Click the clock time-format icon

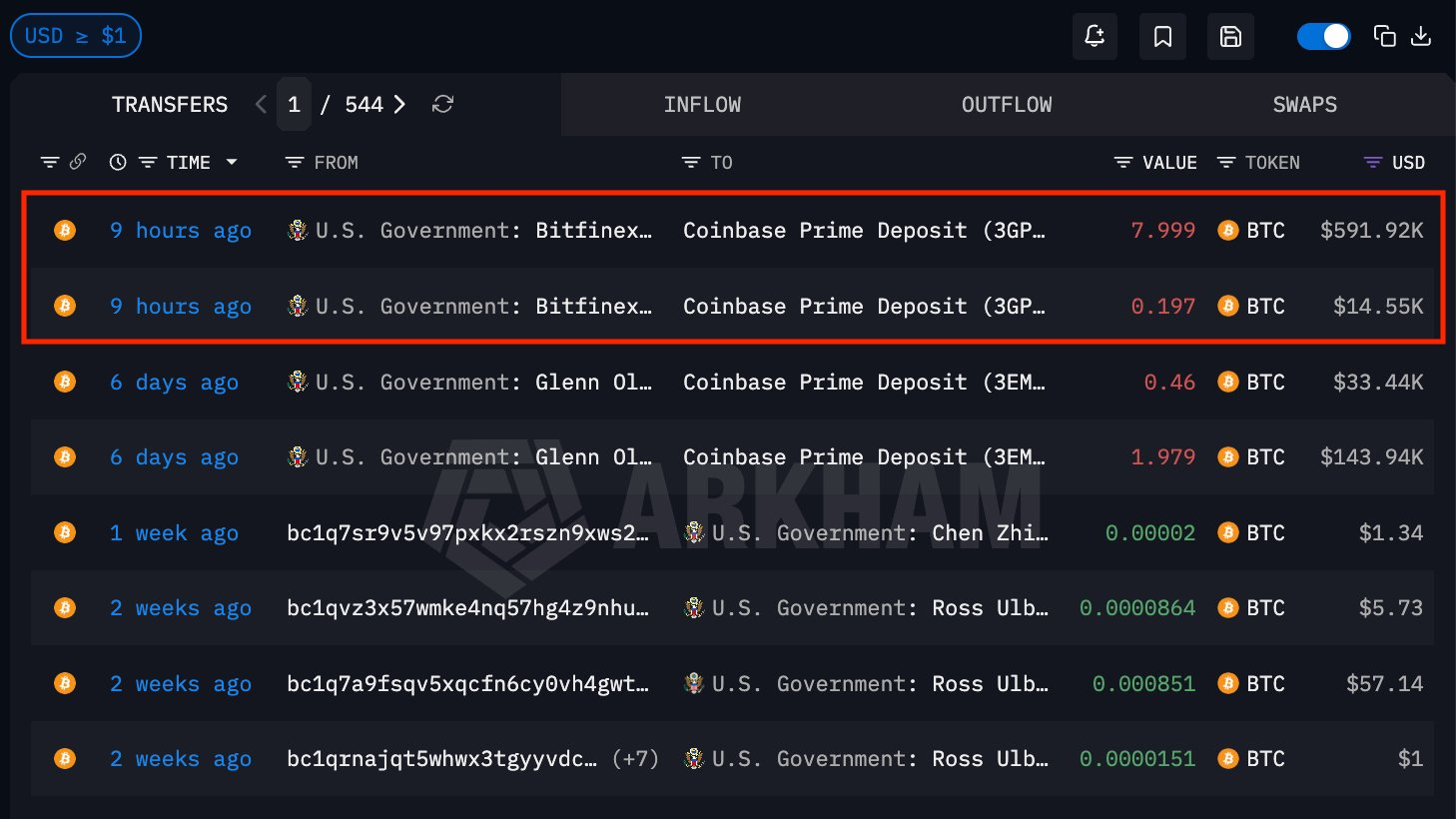(x=118, y=162)
